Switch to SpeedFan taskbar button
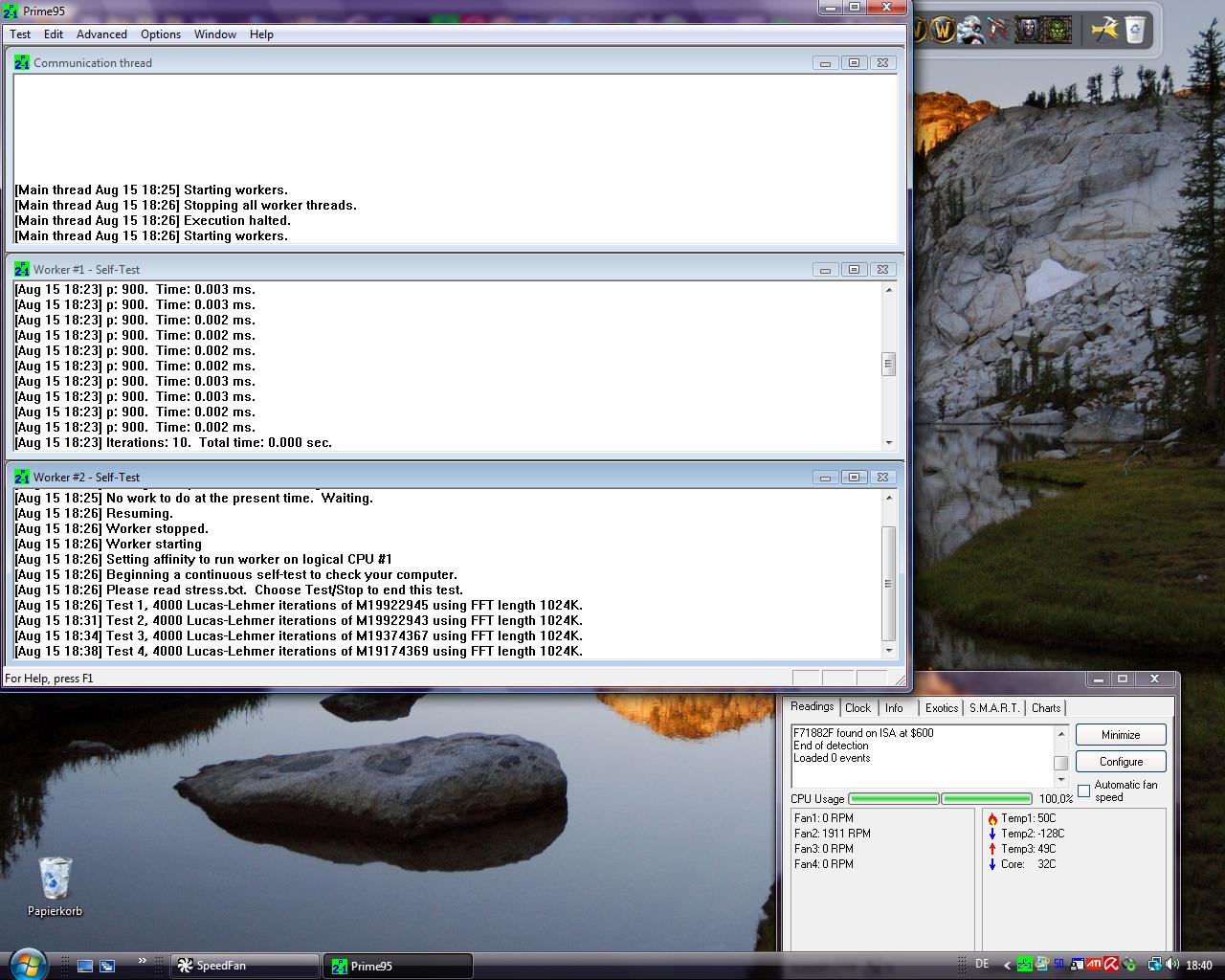Image resolution: width=1225 pixels, height=980 pixels. [x=245, y=966]
